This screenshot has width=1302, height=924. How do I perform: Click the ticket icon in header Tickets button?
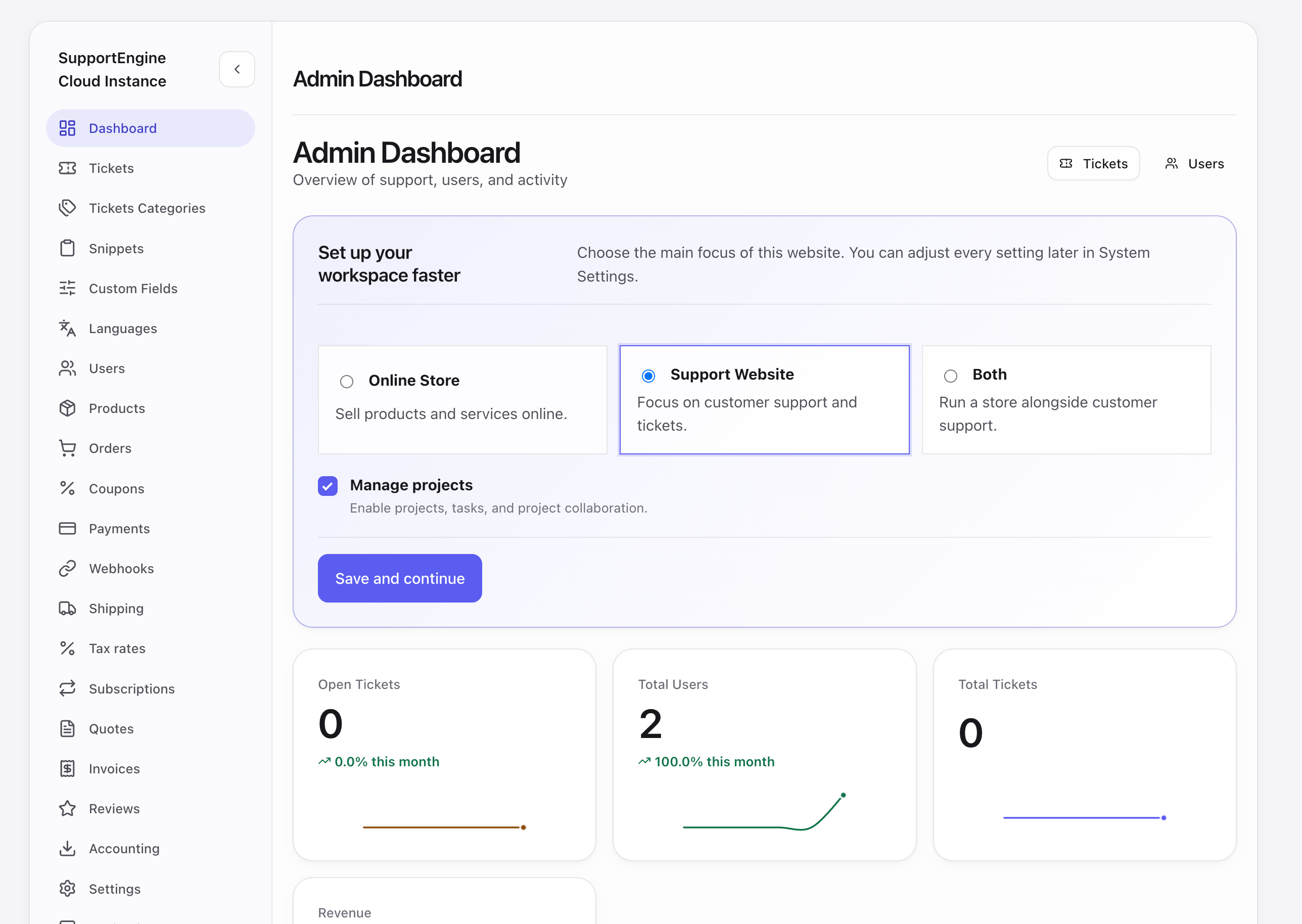click(x=1066, y=164)
